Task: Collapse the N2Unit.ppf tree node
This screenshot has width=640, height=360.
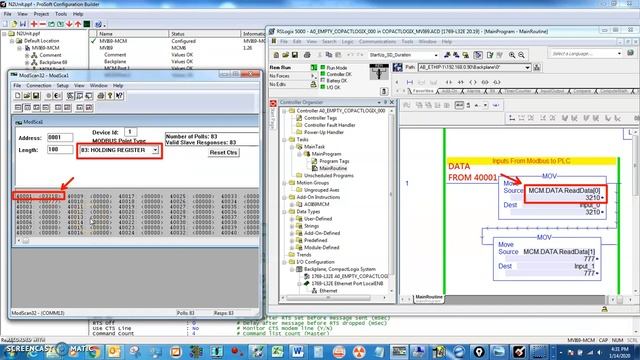Action: (4, 34)
